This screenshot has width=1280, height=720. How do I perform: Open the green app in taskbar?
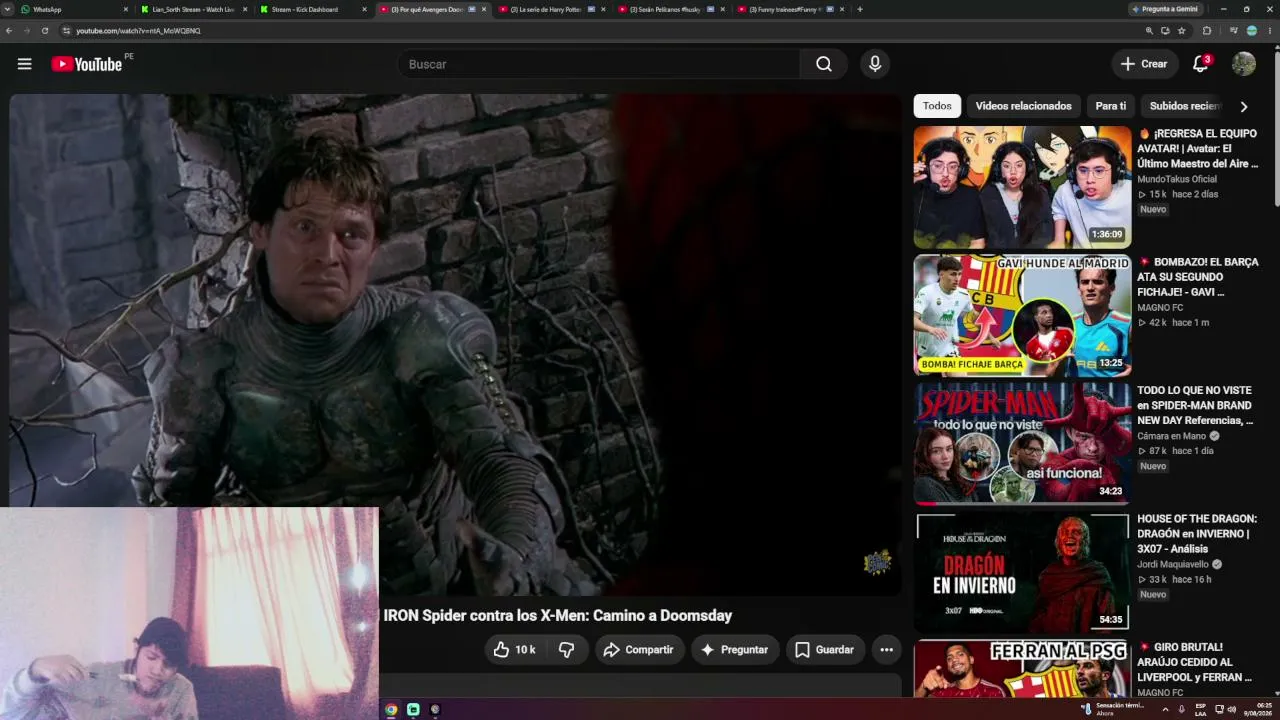click(413, 710)
